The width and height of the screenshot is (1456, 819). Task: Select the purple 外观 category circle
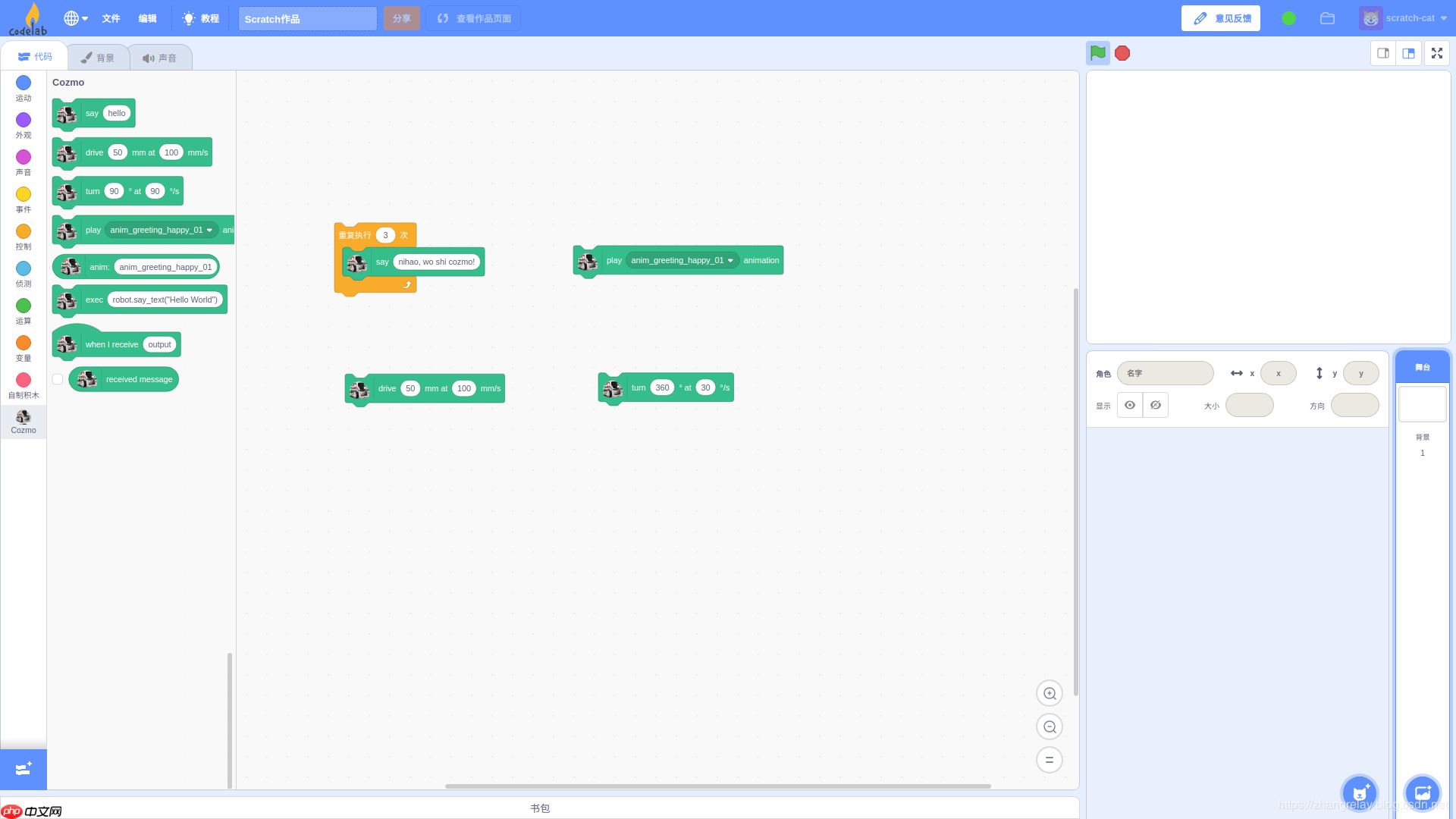point(23,120)
